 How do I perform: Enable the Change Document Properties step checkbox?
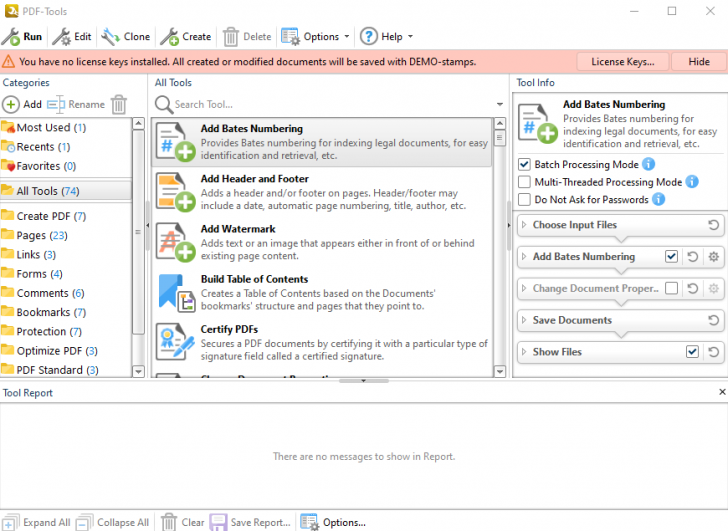671,289
